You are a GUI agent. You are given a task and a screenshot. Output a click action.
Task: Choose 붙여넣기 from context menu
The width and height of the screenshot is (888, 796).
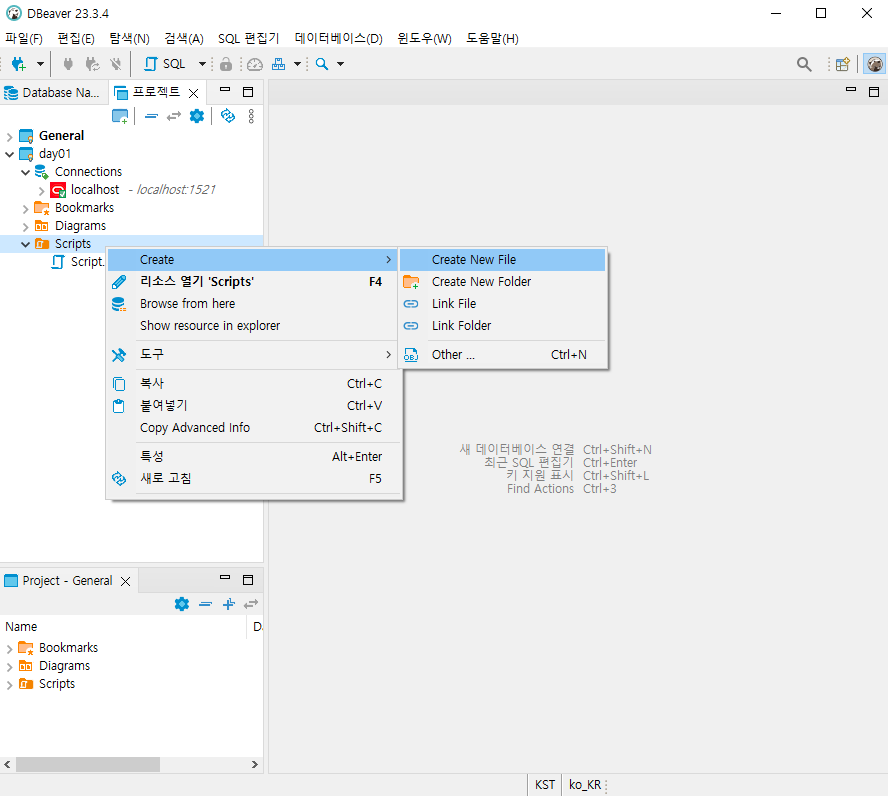click(x=254, y=406)
